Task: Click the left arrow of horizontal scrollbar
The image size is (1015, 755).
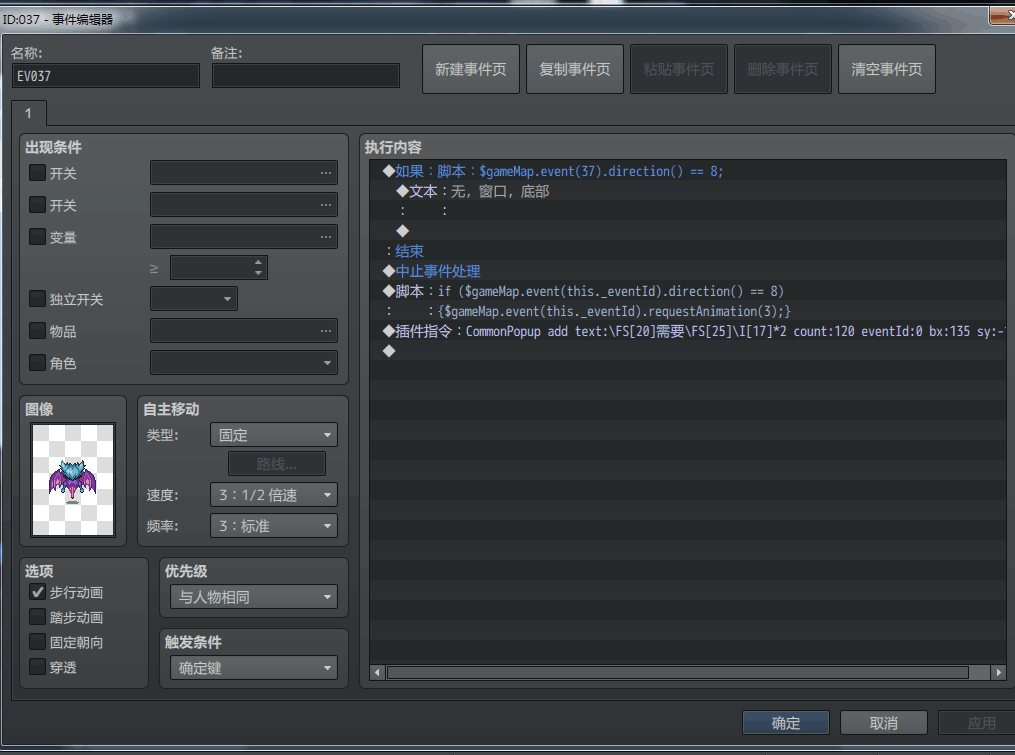Action: click(377, 673)
